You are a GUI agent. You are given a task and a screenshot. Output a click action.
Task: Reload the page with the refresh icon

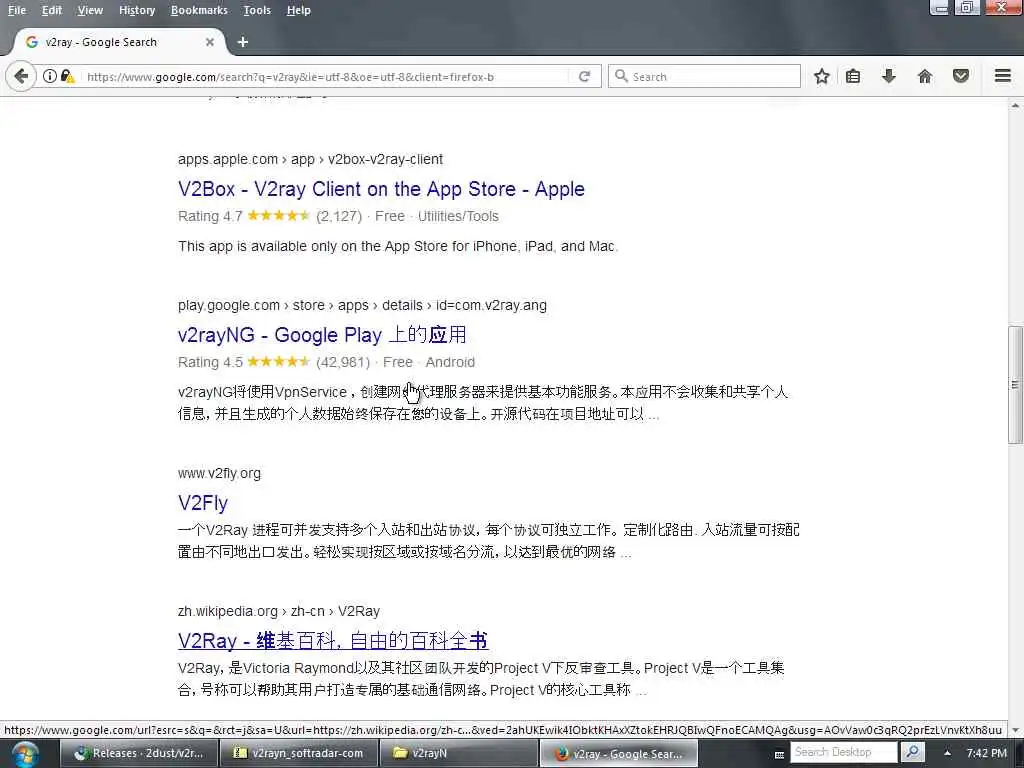[x=584, y=76]
